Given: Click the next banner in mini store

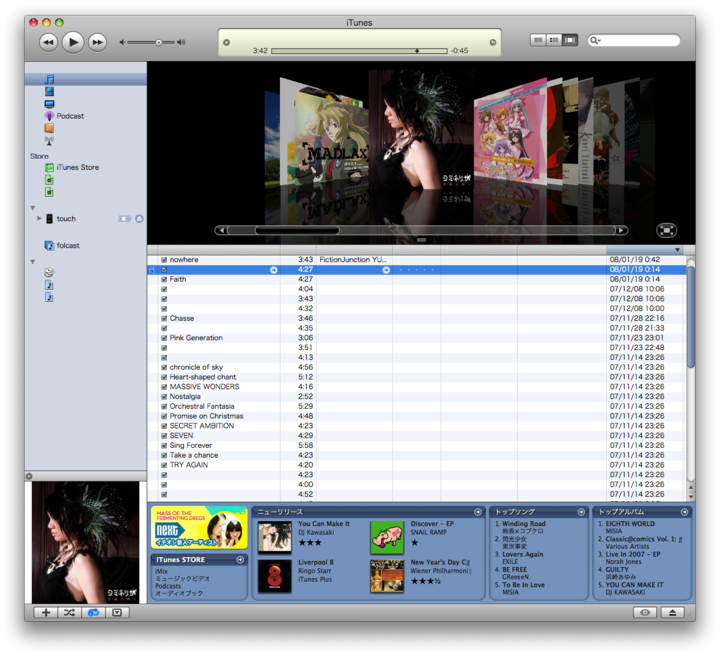Looking at the screenshot, I should (199, 527).
